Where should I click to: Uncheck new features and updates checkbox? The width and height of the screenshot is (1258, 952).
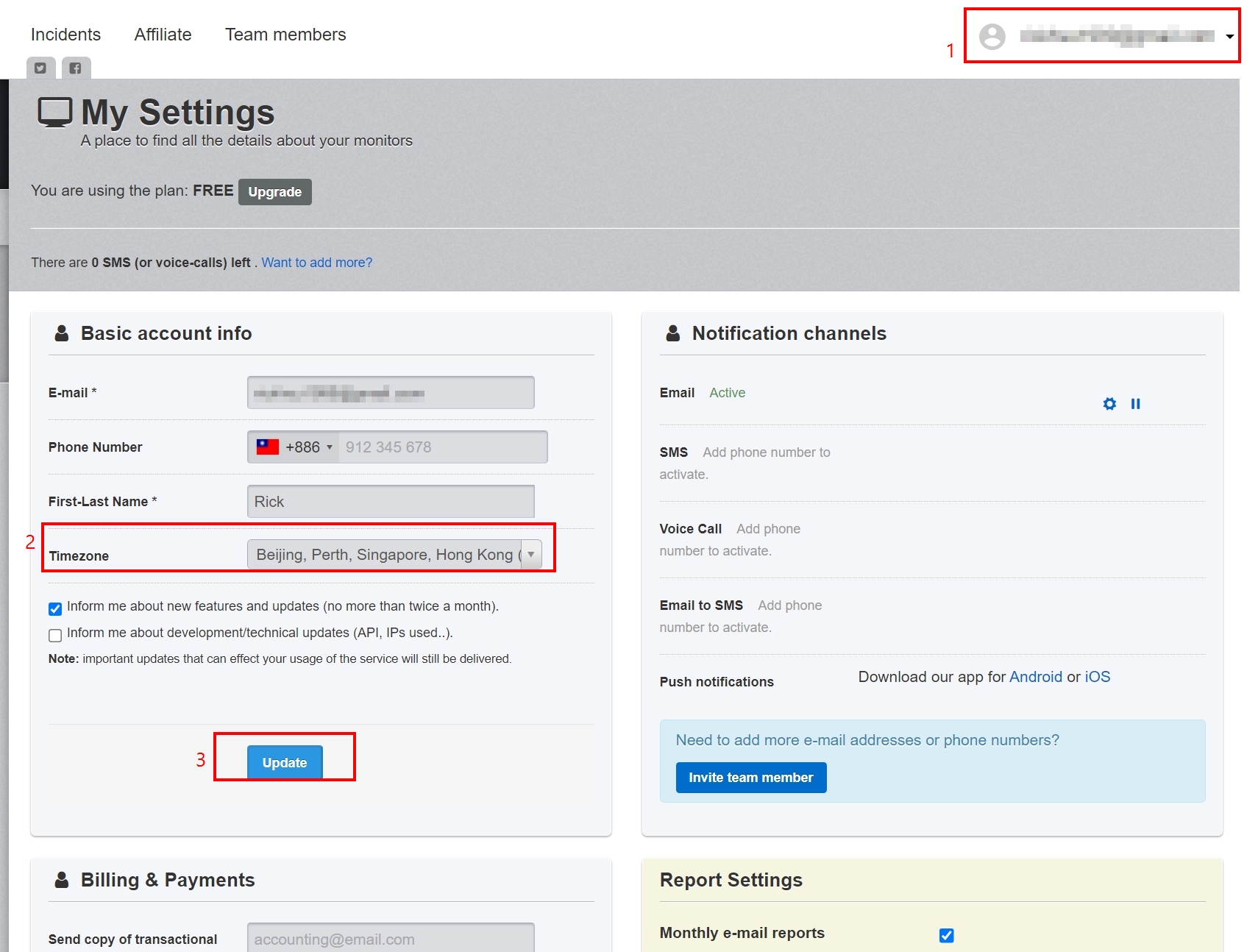(55, 608)
